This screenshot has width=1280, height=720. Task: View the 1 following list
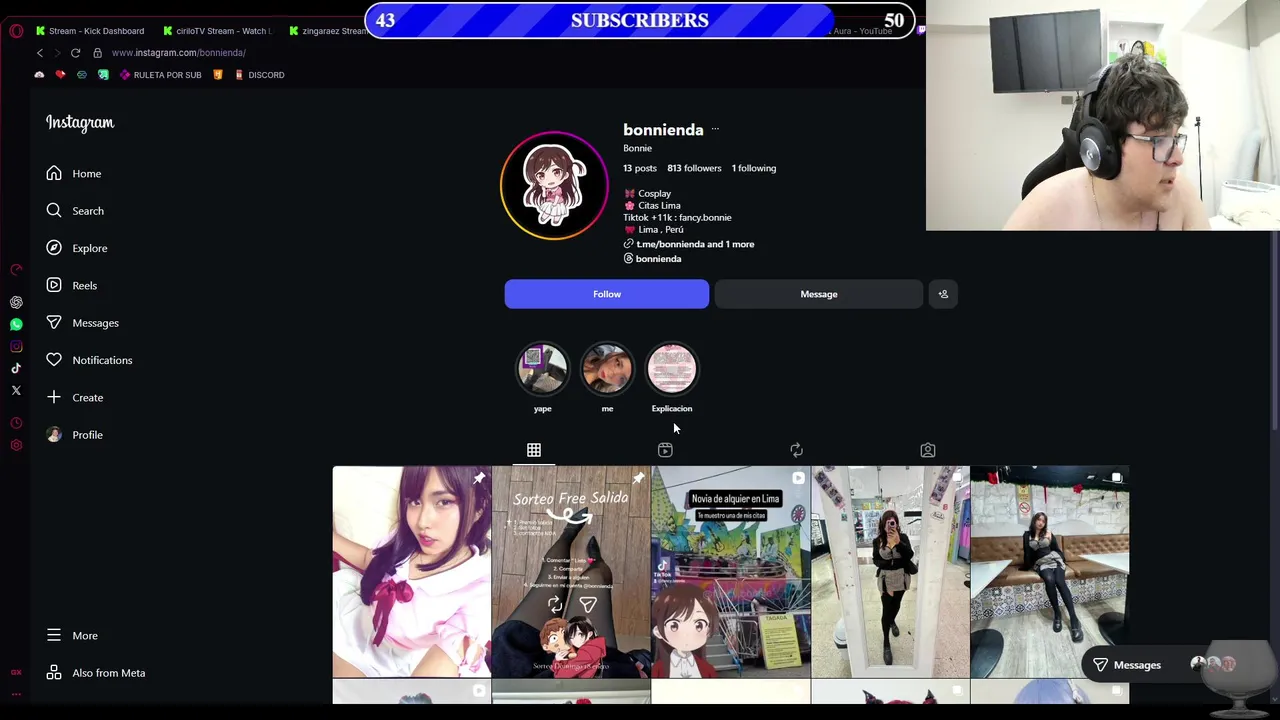(x=754, y=168)
